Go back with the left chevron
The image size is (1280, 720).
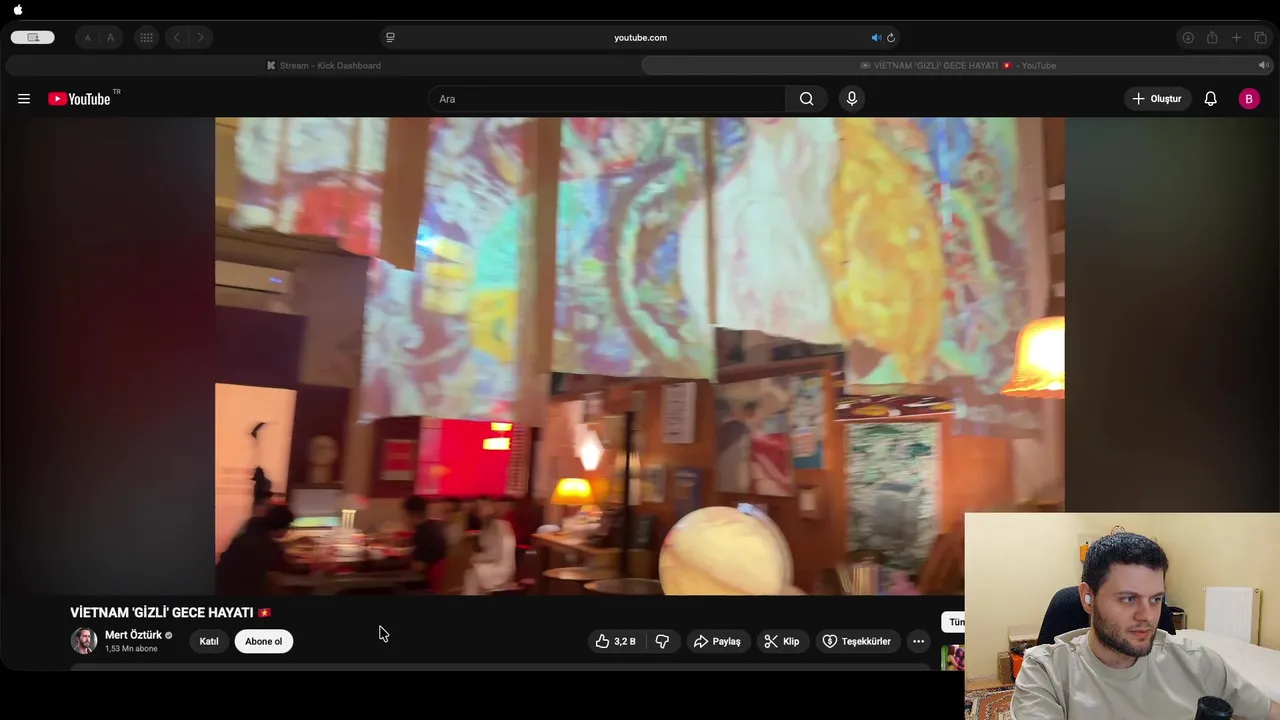177,38
